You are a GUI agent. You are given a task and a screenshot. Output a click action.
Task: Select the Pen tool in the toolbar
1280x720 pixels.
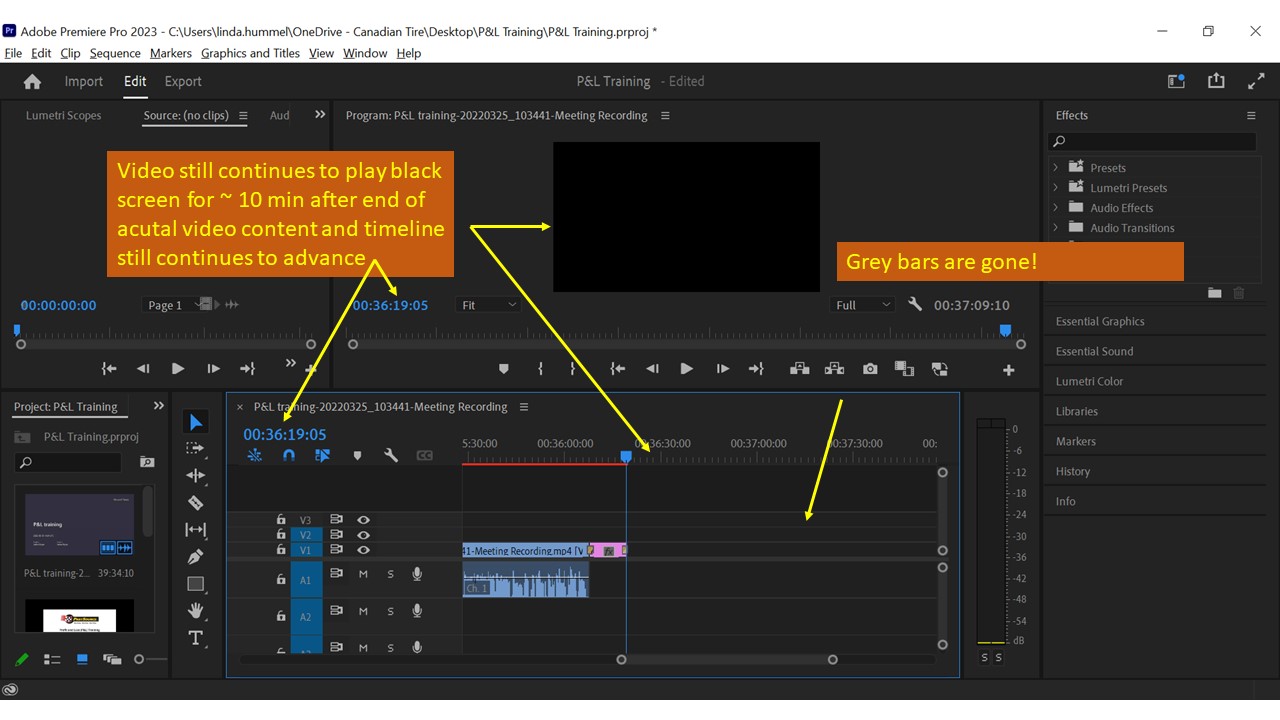[x=196, y=556]
